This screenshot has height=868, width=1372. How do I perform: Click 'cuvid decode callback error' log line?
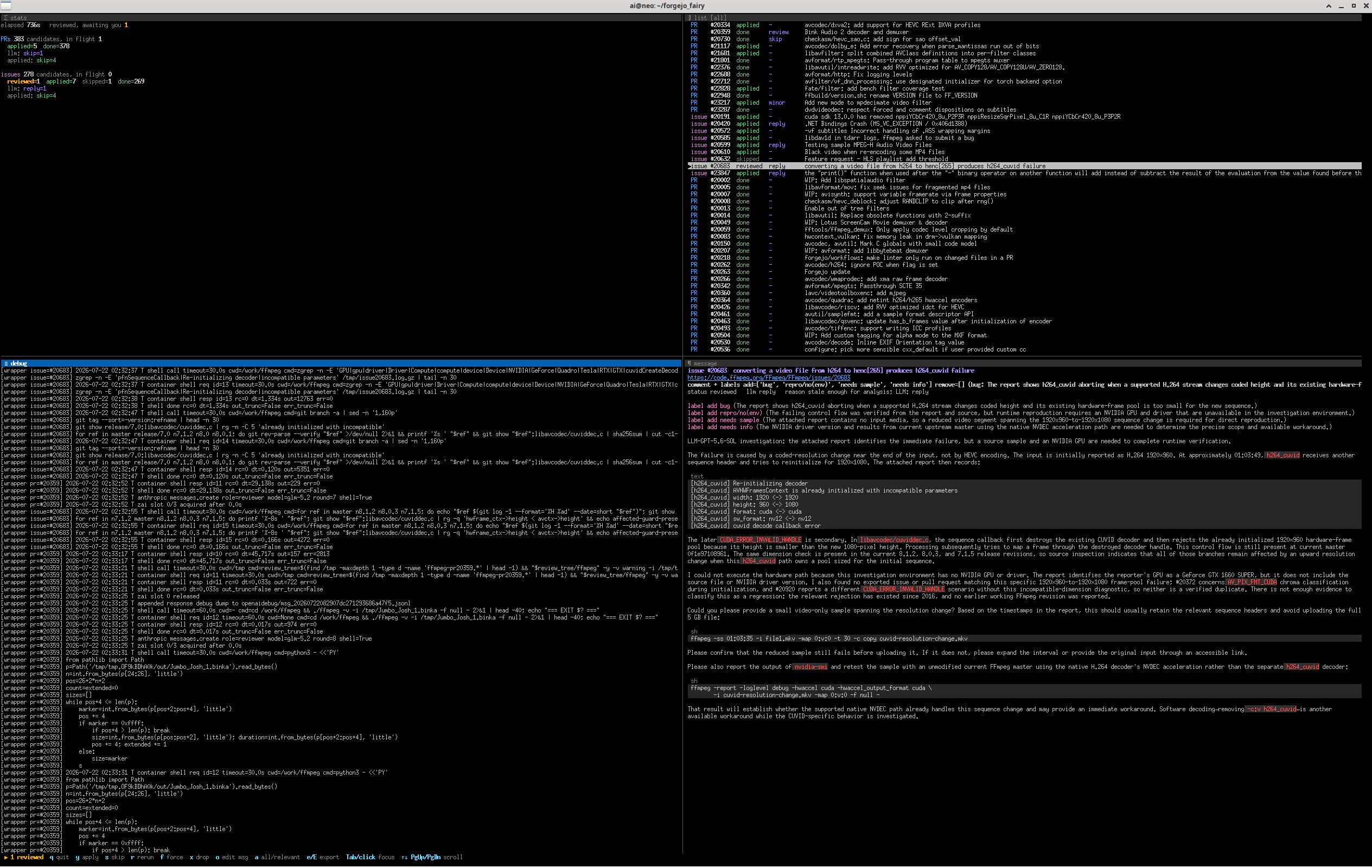point(756,526)
